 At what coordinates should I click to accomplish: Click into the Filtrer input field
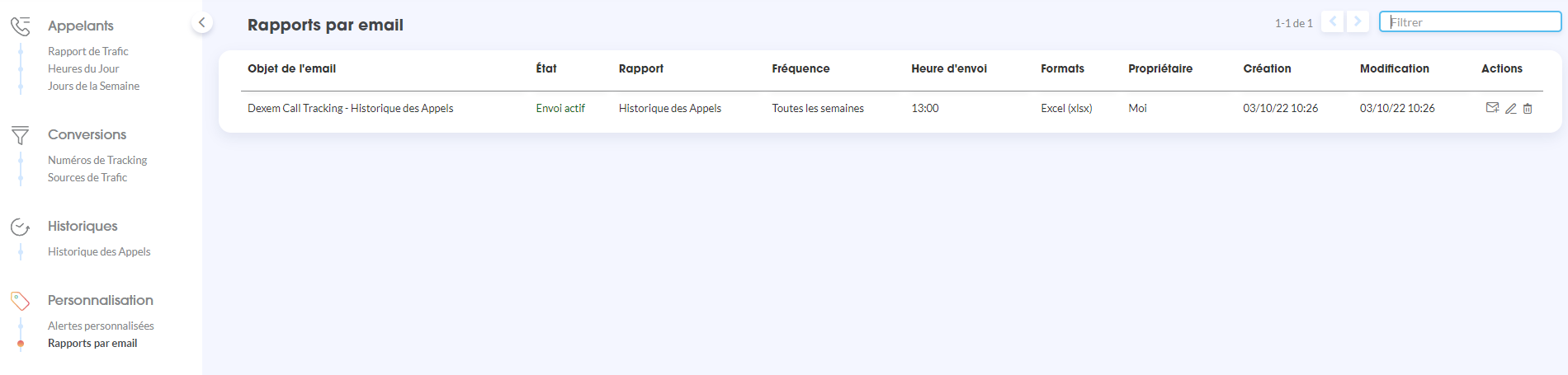(x=1471, y=22)
